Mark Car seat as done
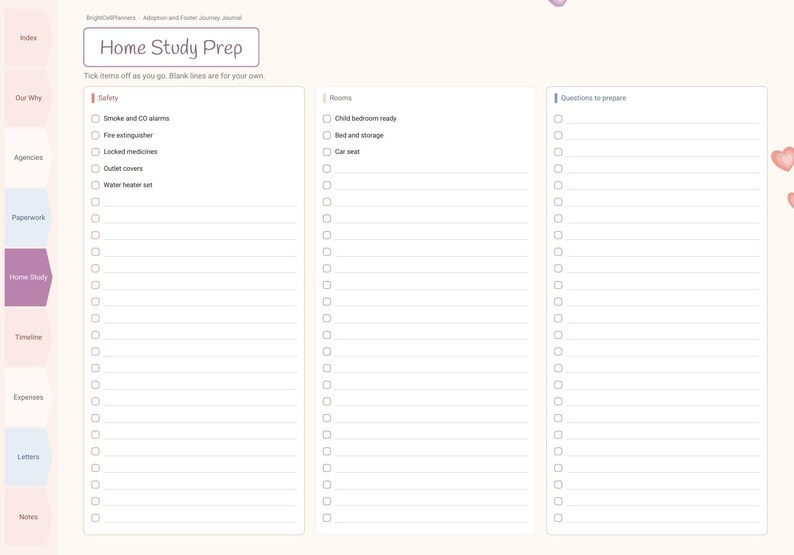 pyautogui.click(x=327, y=152)
